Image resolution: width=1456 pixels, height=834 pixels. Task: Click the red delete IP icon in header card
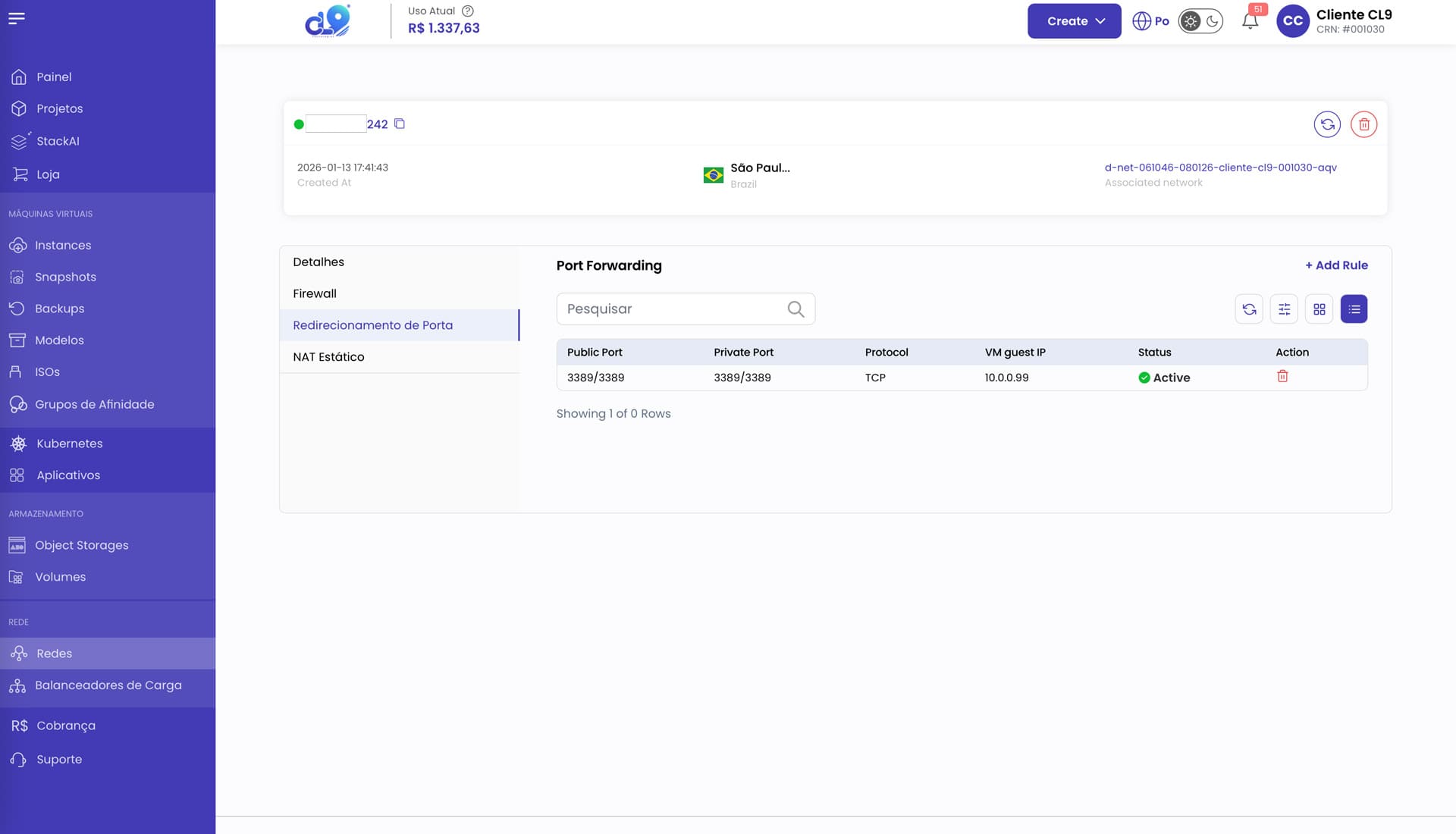[x=1363, y=124]
